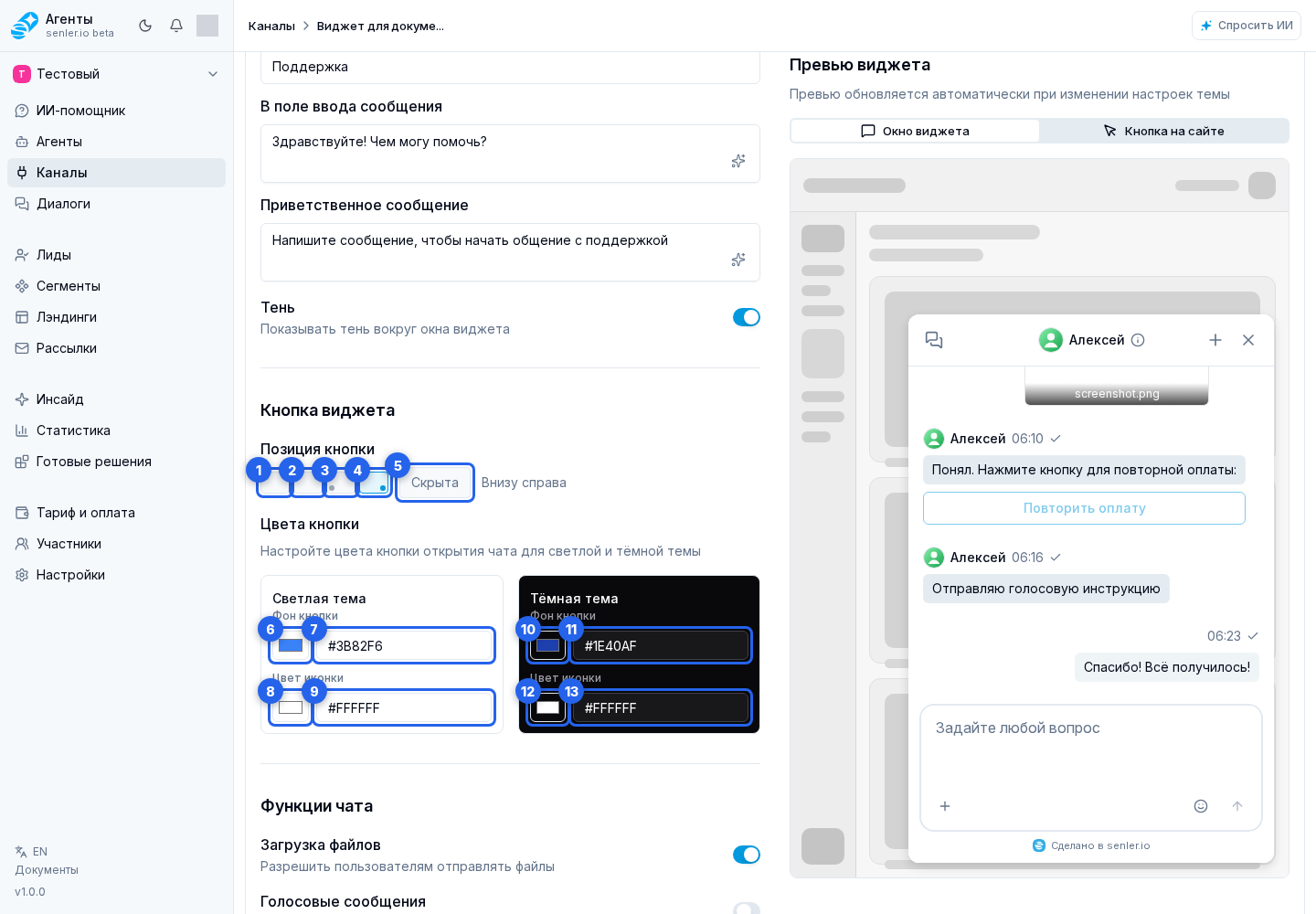Click send arrow icon in chat input

1237,806
